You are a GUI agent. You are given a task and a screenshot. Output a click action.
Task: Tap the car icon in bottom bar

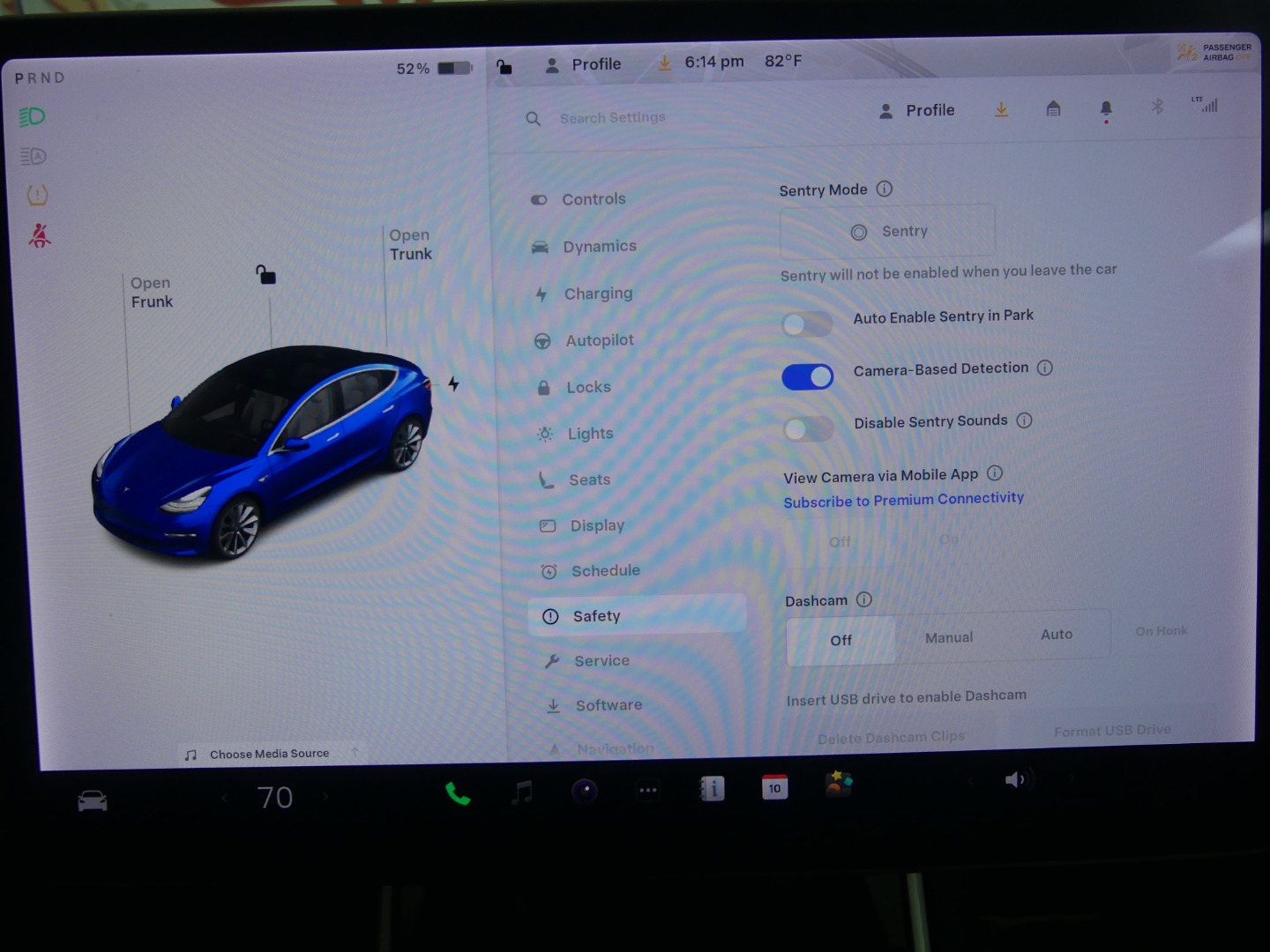pyautogui.click(x=93, y=800)
